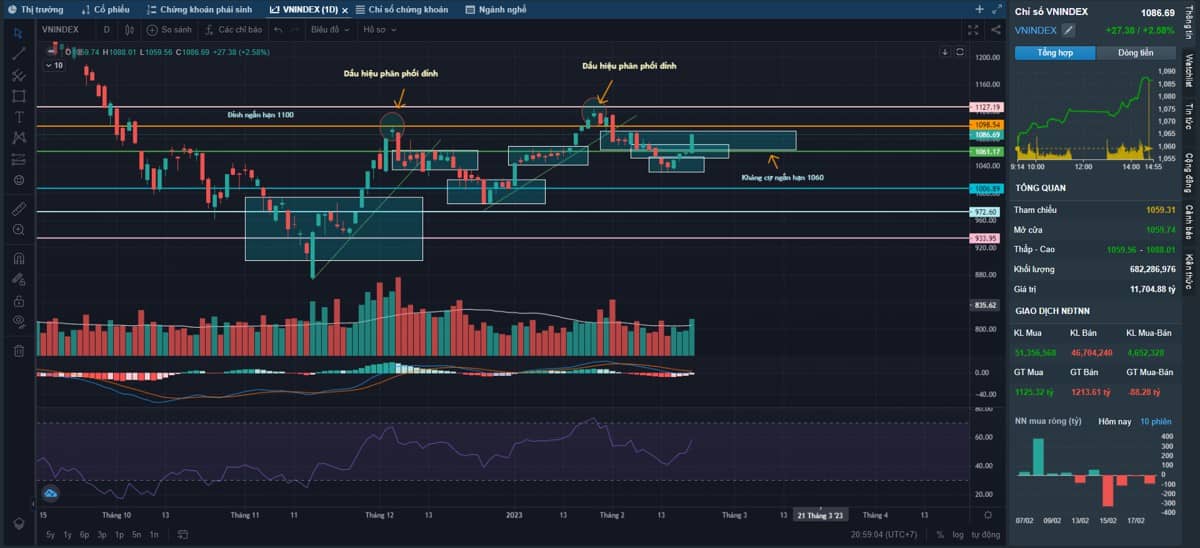Toggle magnet mode for drawings

click(18, 258)
